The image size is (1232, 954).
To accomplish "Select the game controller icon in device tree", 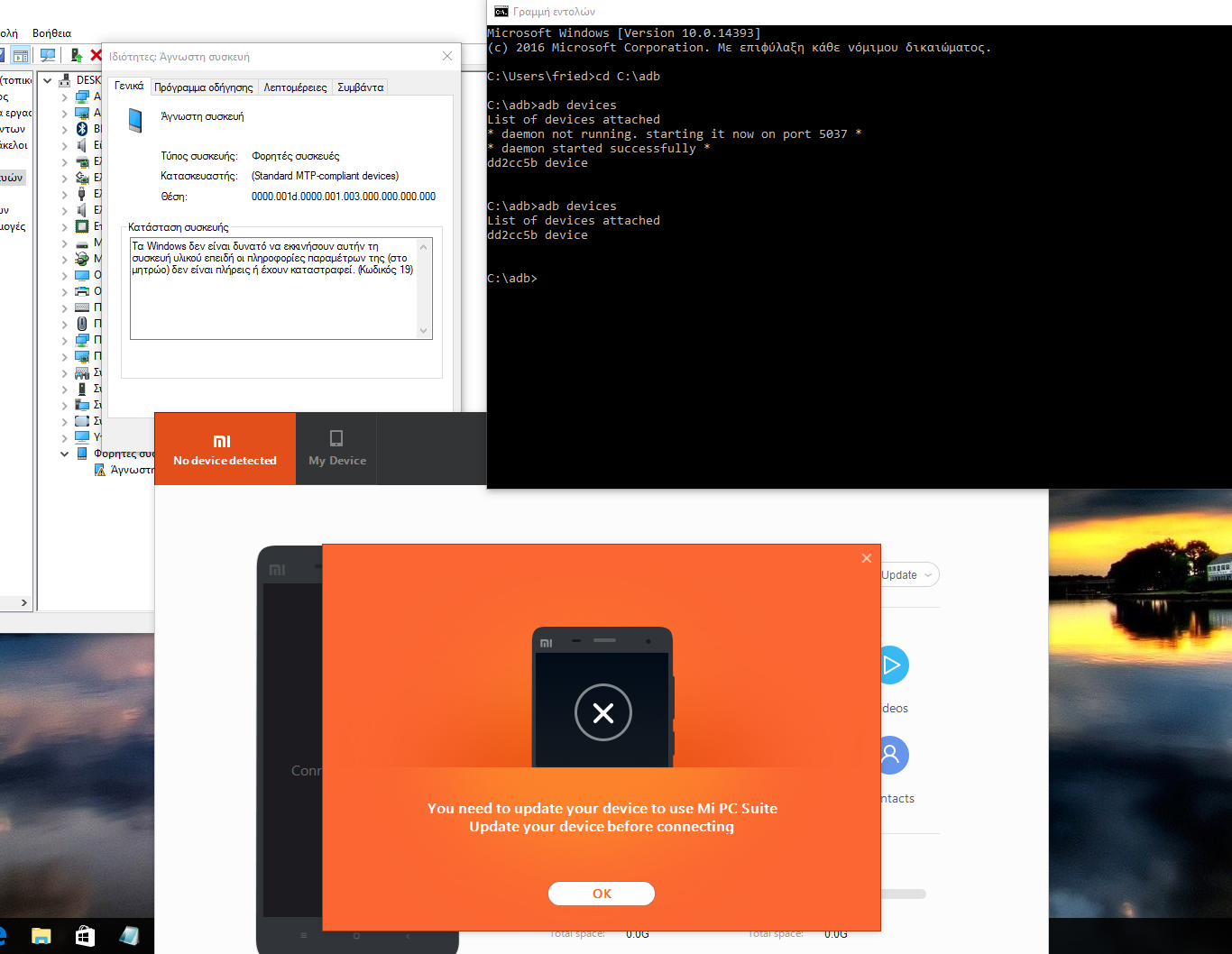I will tap(82, 372).
